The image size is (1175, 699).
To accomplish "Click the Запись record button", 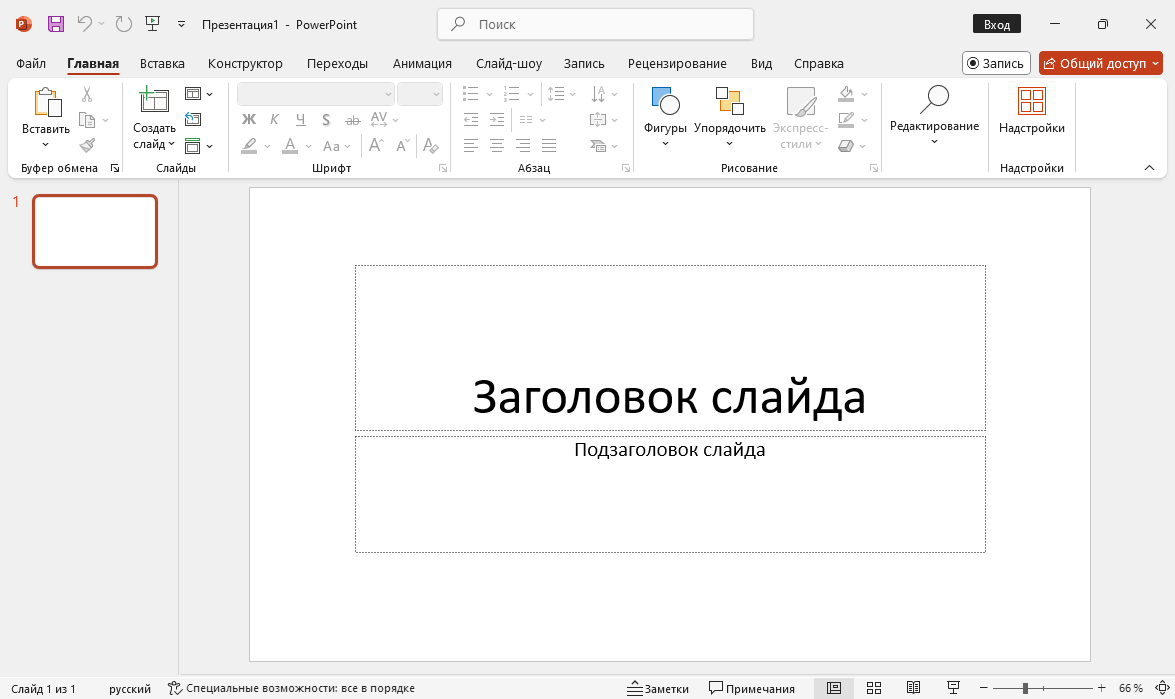I will pos(996,63).
